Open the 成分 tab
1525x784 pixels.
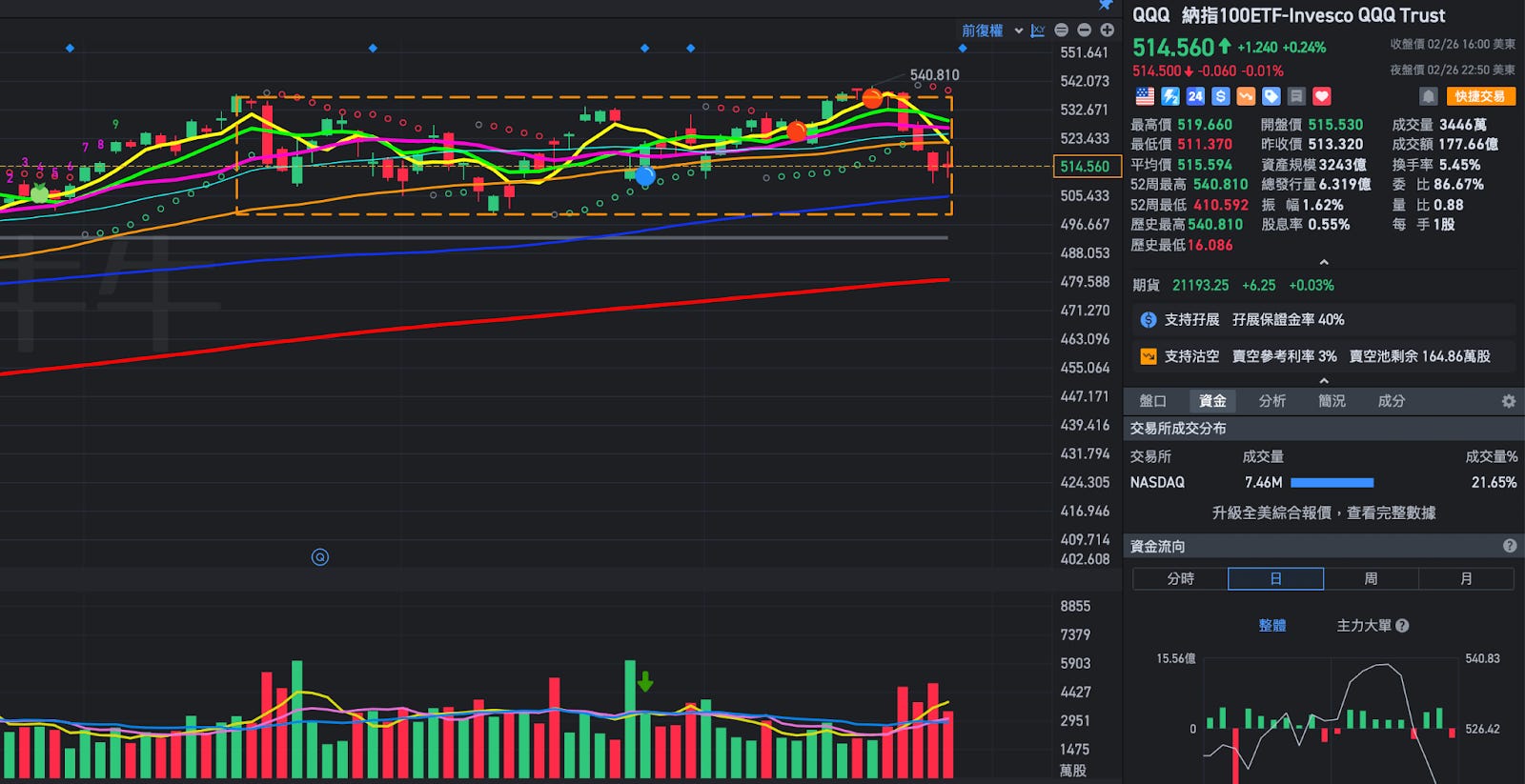click(1392, 401)
